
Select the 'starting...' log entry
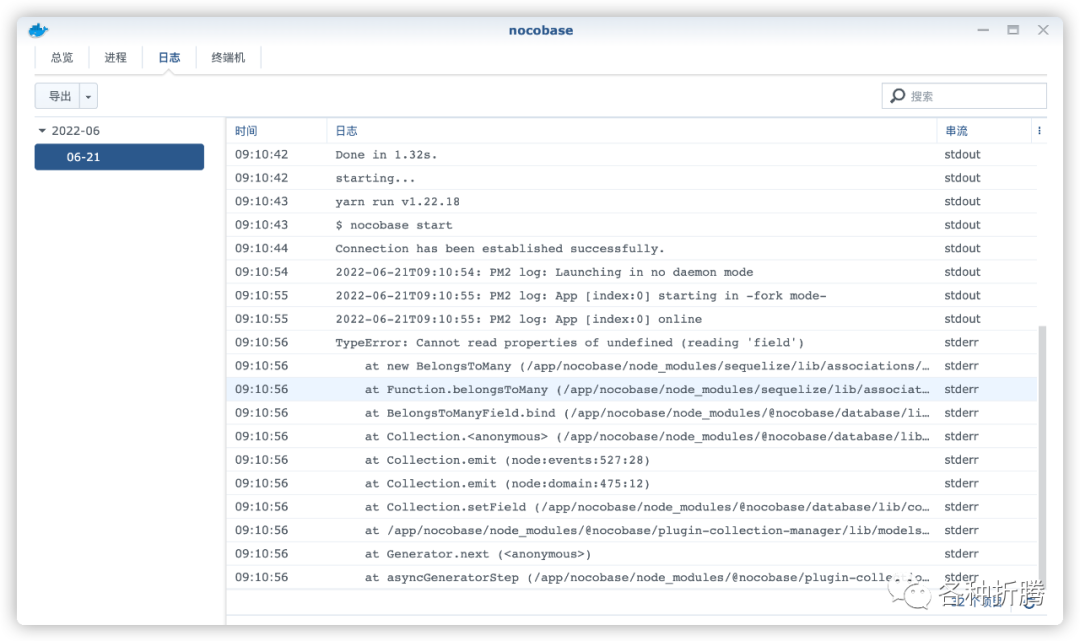[x=632, y=178]
